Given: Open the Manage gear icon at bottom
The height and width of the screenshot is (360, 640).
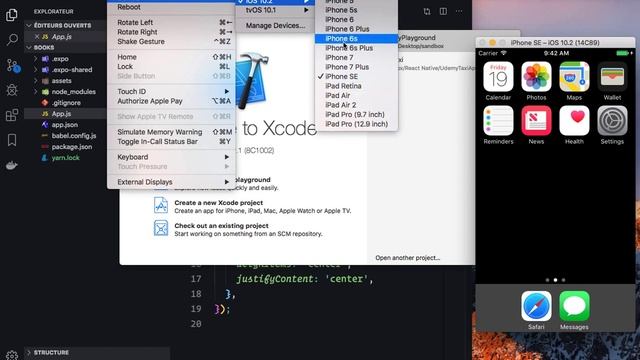Looking at the screenshot, I should coord(12,355).
